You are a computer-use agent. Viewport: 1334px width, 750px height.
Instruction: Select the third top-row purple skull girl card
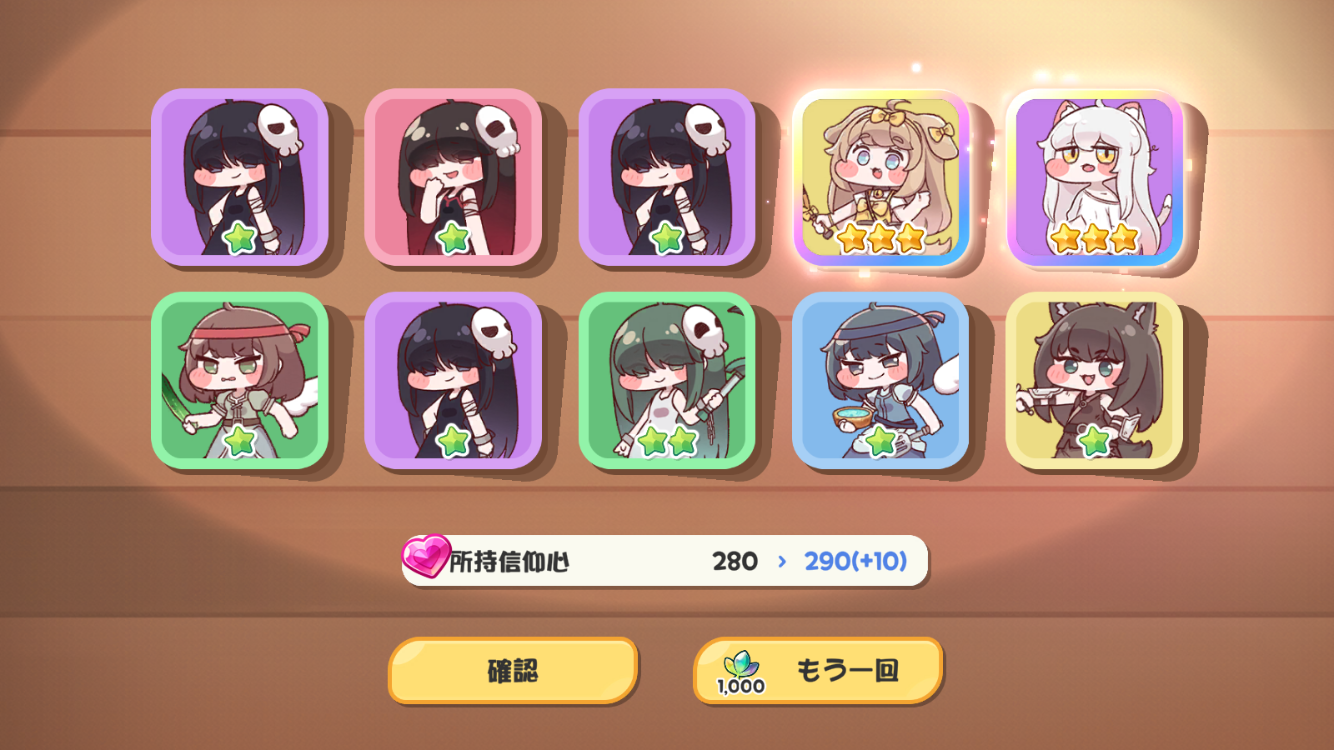[666, 177]
